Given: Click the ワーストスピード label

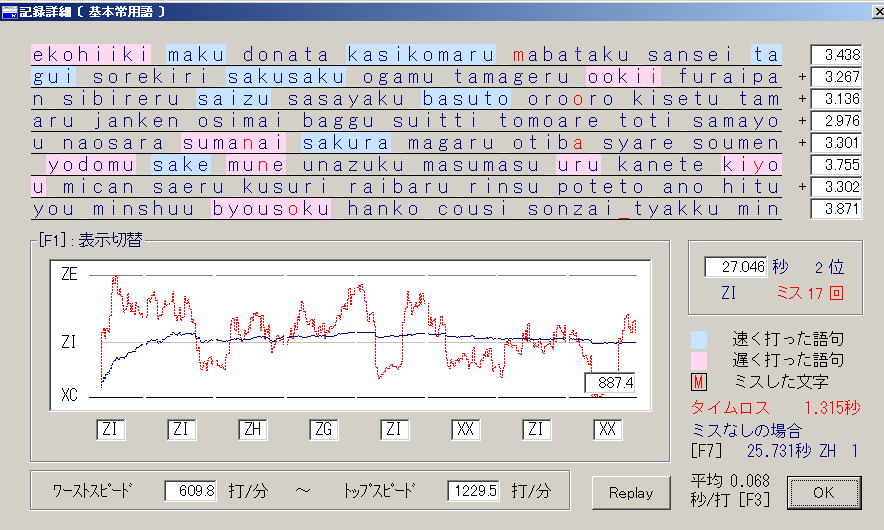Looking at the screenshot, I should (92, 491).
